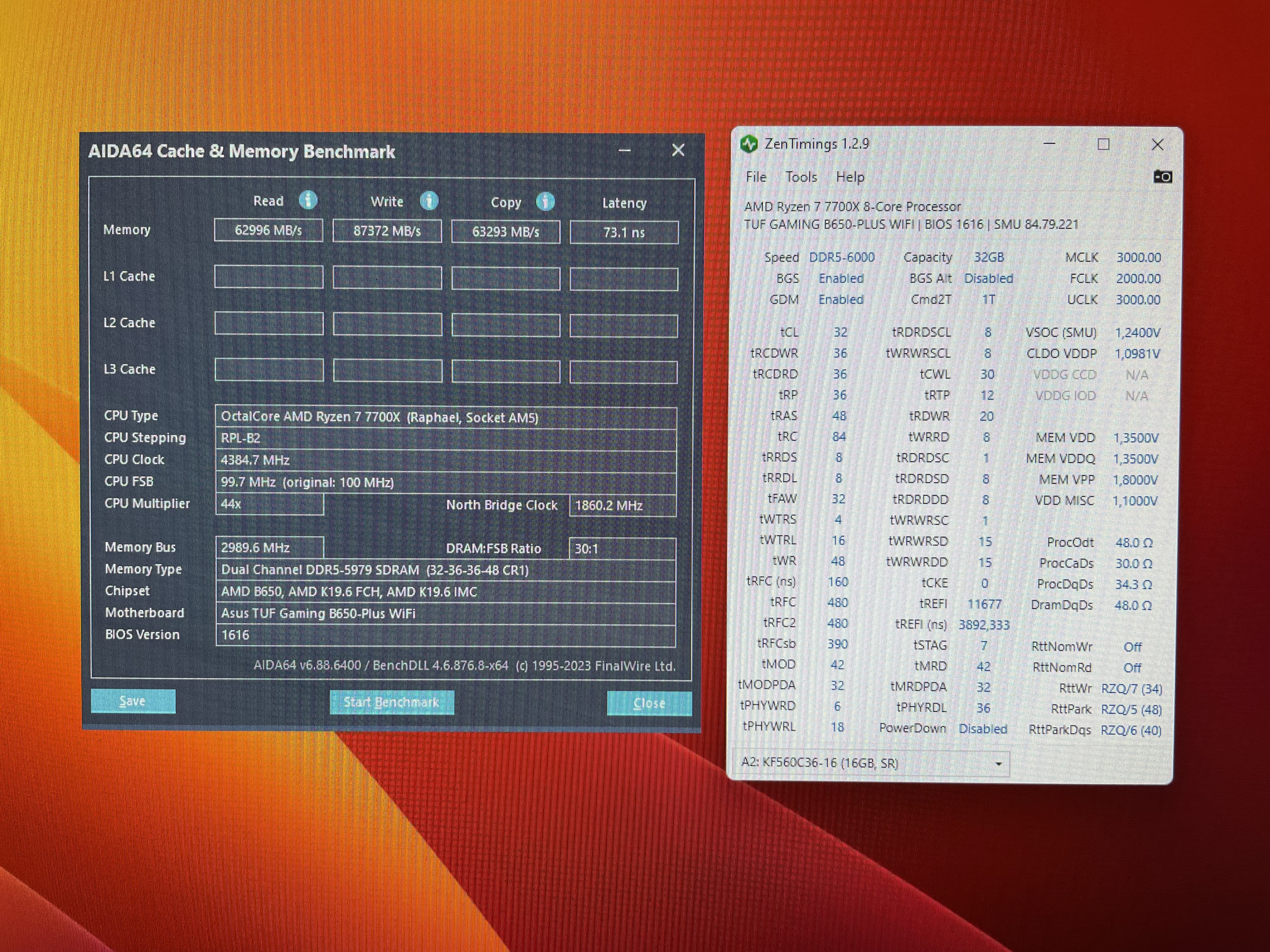Click the Write info icon
This screenshot has height=952, width=1270.
[429, 201]
